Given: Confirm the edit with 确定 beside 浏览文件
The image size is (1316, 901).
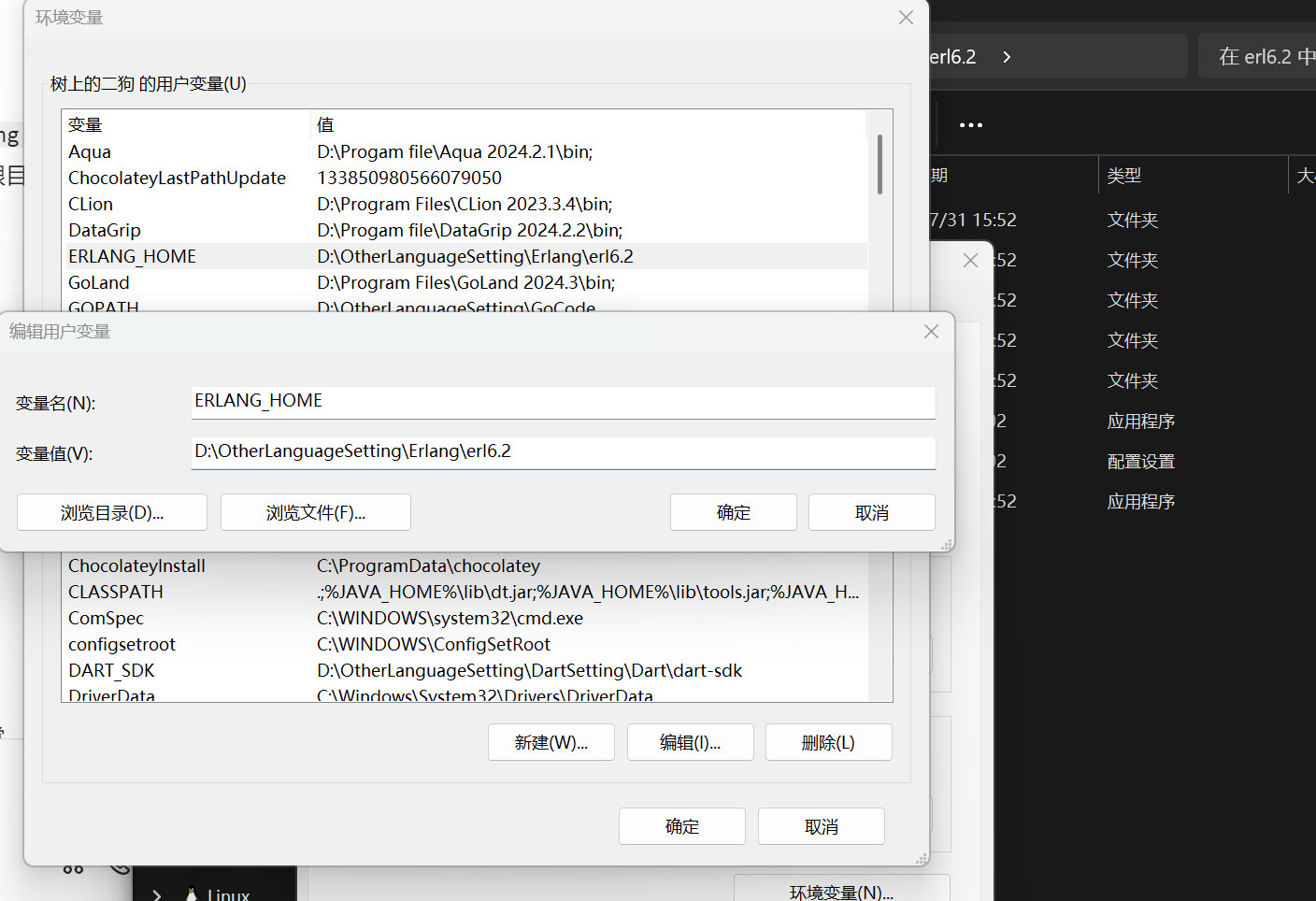Looking at the screenshot, I should [733, 512].
